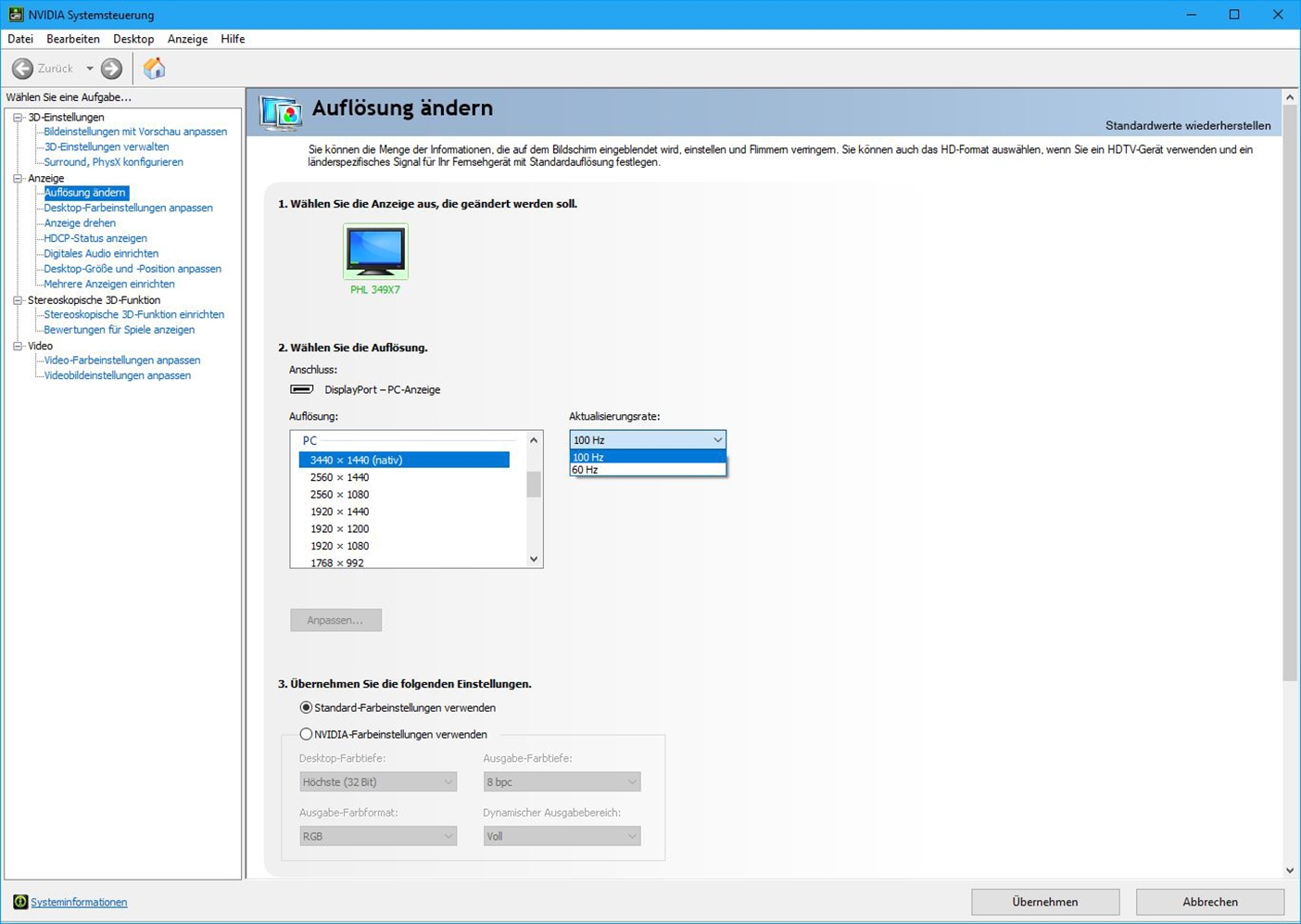Screen dimensions: 1301x924
Task: Open Ausgabe-Farbtiefe 8 bpc dropdown
Action: pos(562,782)
